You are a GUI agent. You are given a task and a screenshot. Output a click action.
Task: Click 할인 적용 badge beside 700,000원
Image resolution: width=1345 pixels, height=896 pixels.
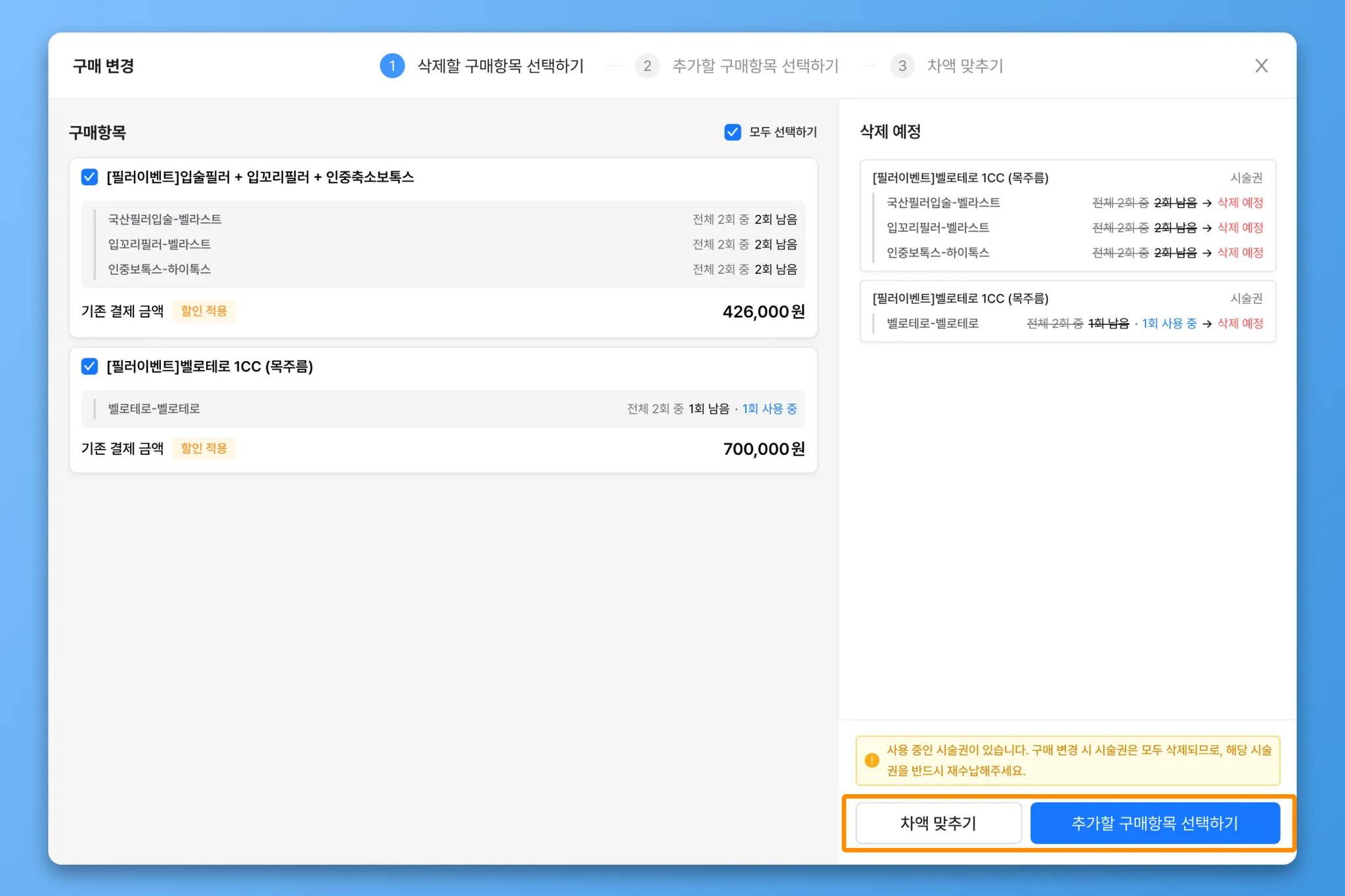[204, 448]
